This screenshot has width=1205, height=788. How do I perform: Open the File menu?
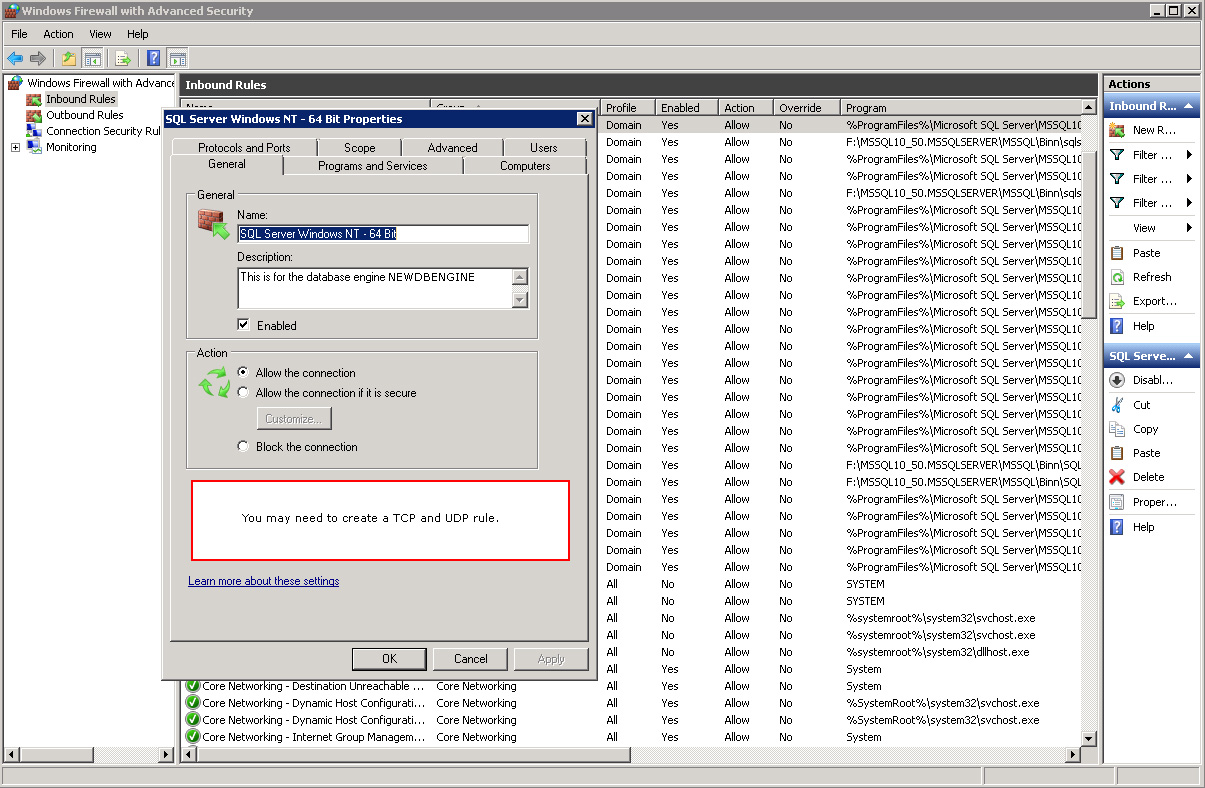point(19,34)
